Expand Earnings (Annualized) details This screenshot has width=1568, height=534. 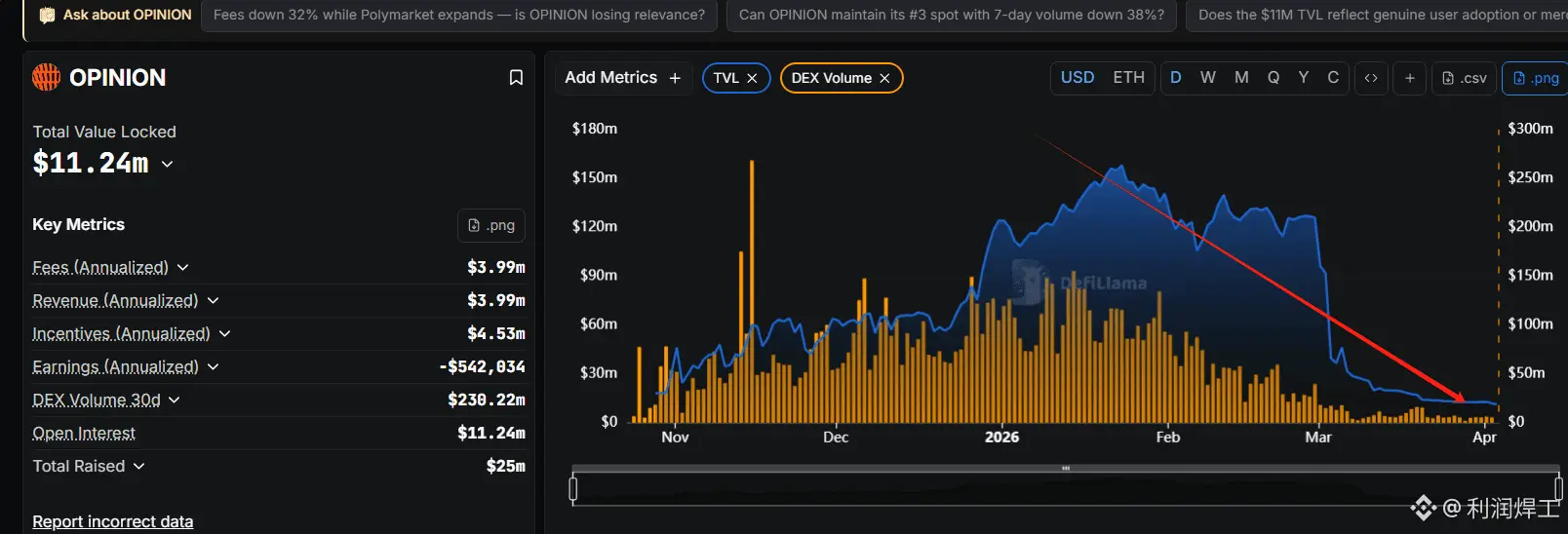[x=213, y=366]
